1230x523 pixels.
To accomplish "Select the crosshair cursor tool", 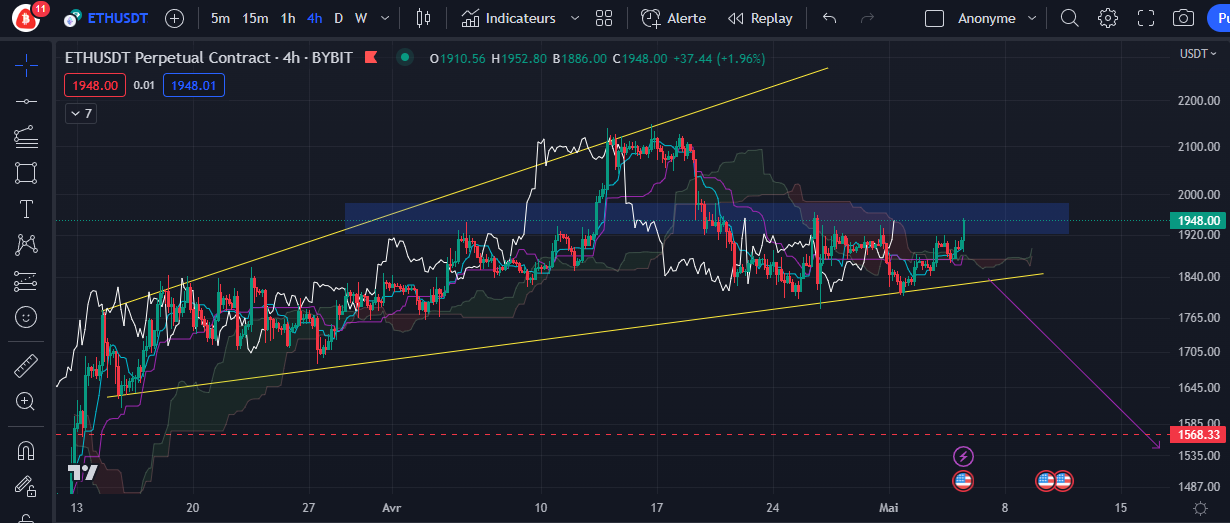I will pos(26,66).
